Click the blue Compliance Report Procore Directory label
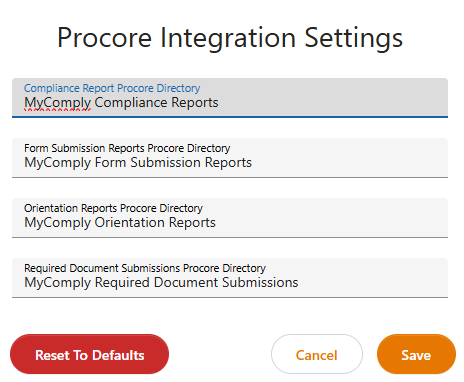 pos(112,88)
